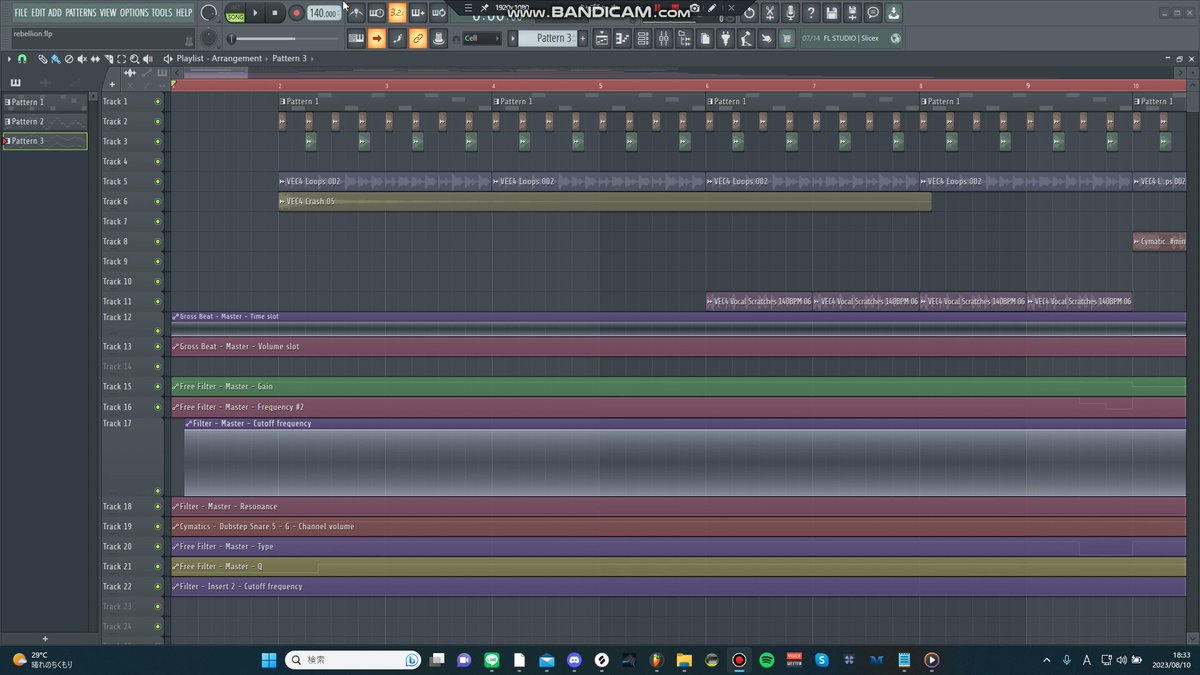Toggle PAT/SONG mode switch
This screenshot has height=675, width=1200.
[x=235, y=14]
